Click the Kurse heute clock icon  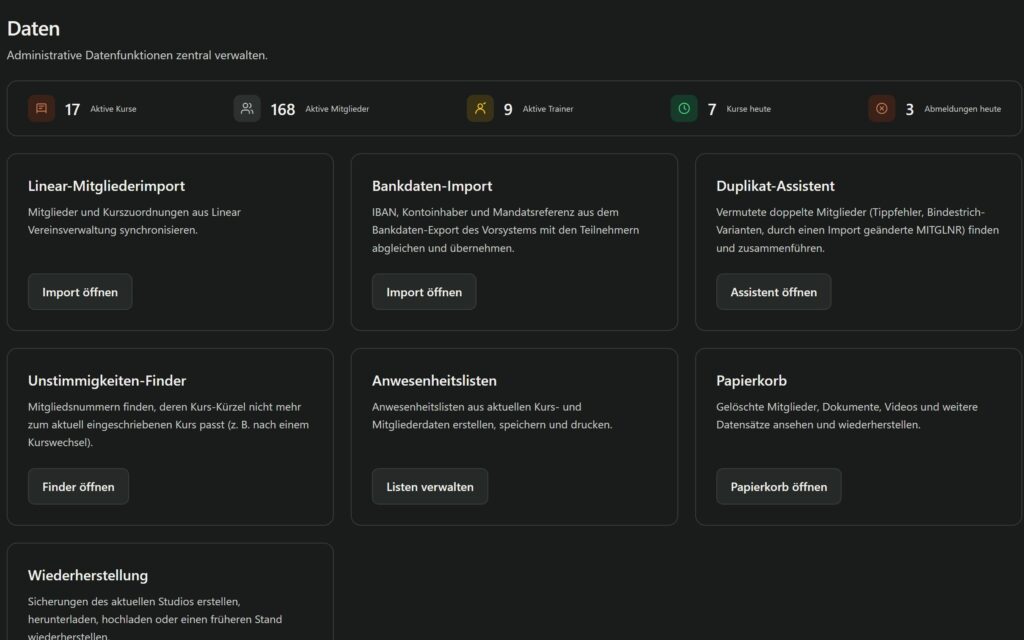(x=684, y=108)
